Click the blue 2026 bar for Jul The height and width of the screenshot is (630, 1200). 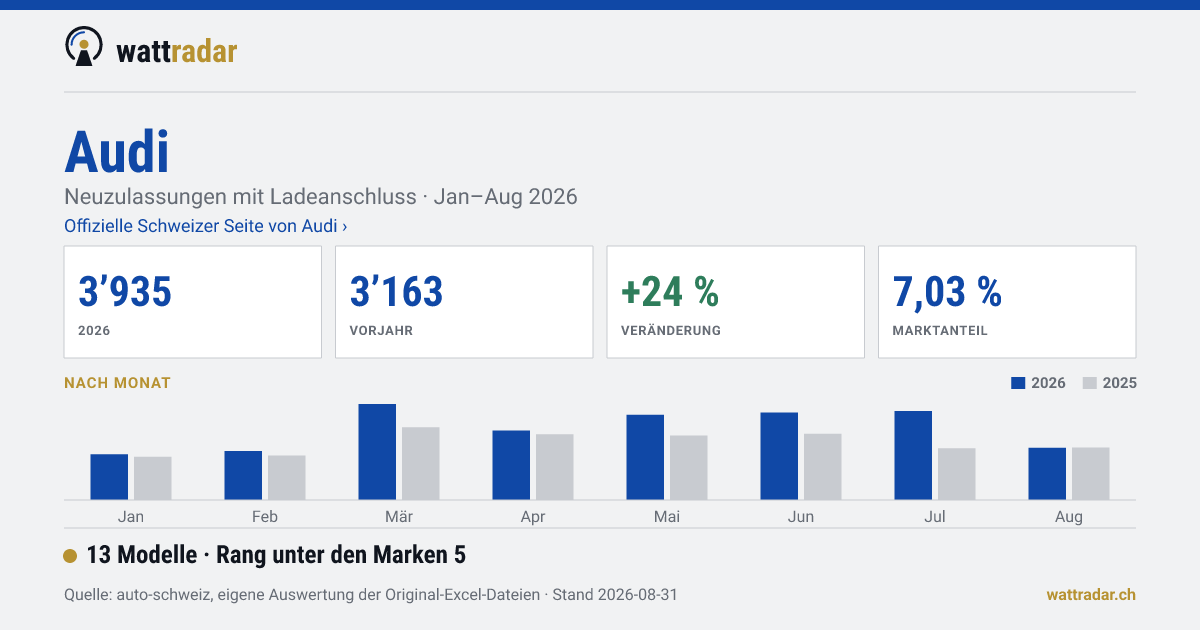[913, 455]
